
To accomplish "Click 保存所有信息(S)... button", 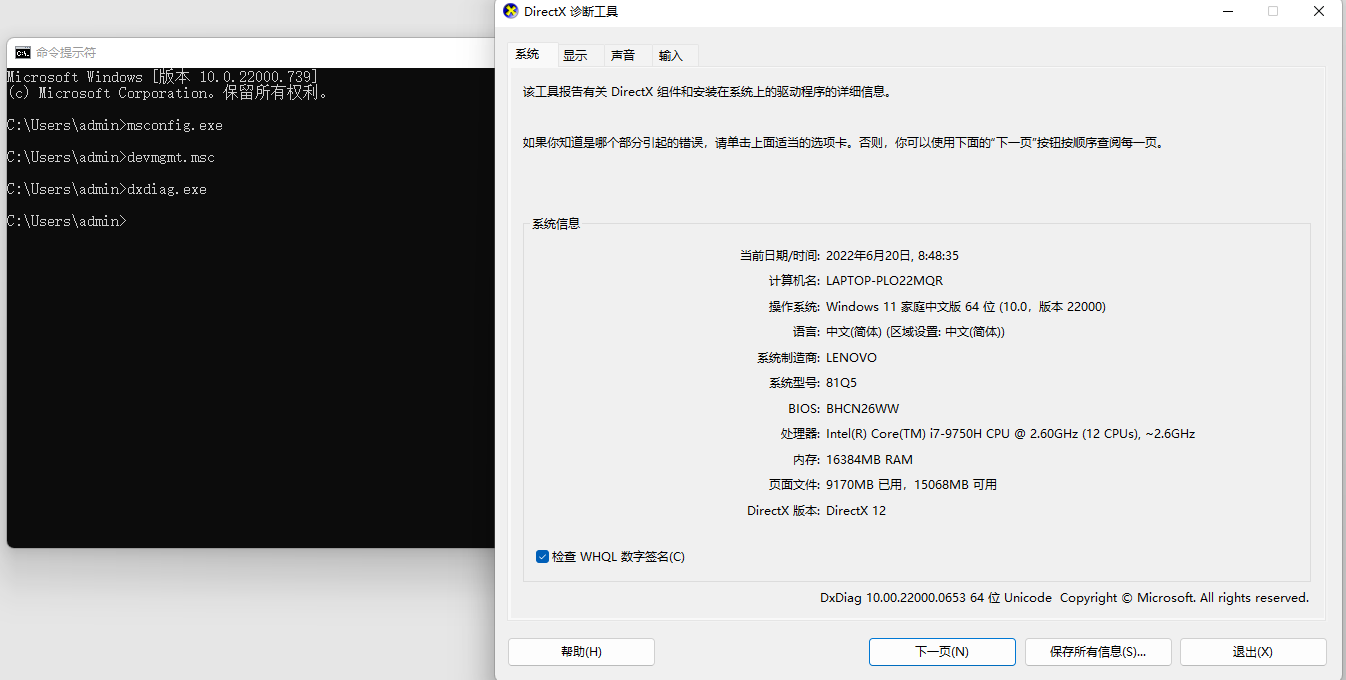I will (1098, 652).
